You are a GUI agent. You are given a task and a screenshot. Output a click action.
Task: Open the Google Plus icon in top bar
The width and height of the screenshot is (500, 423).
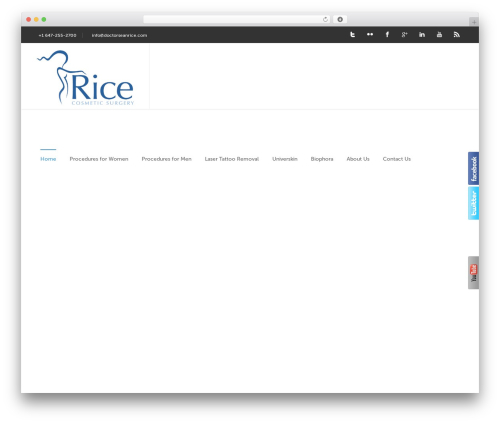pos(404,34)
